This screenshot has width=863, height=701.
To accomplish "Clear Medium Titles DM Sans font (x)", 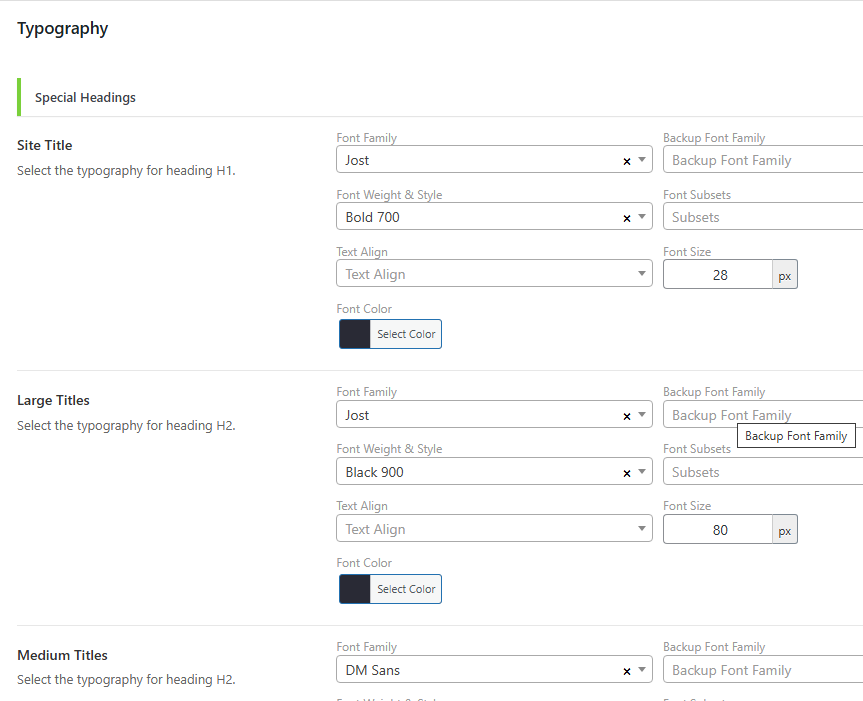I will tap(627, 671).
